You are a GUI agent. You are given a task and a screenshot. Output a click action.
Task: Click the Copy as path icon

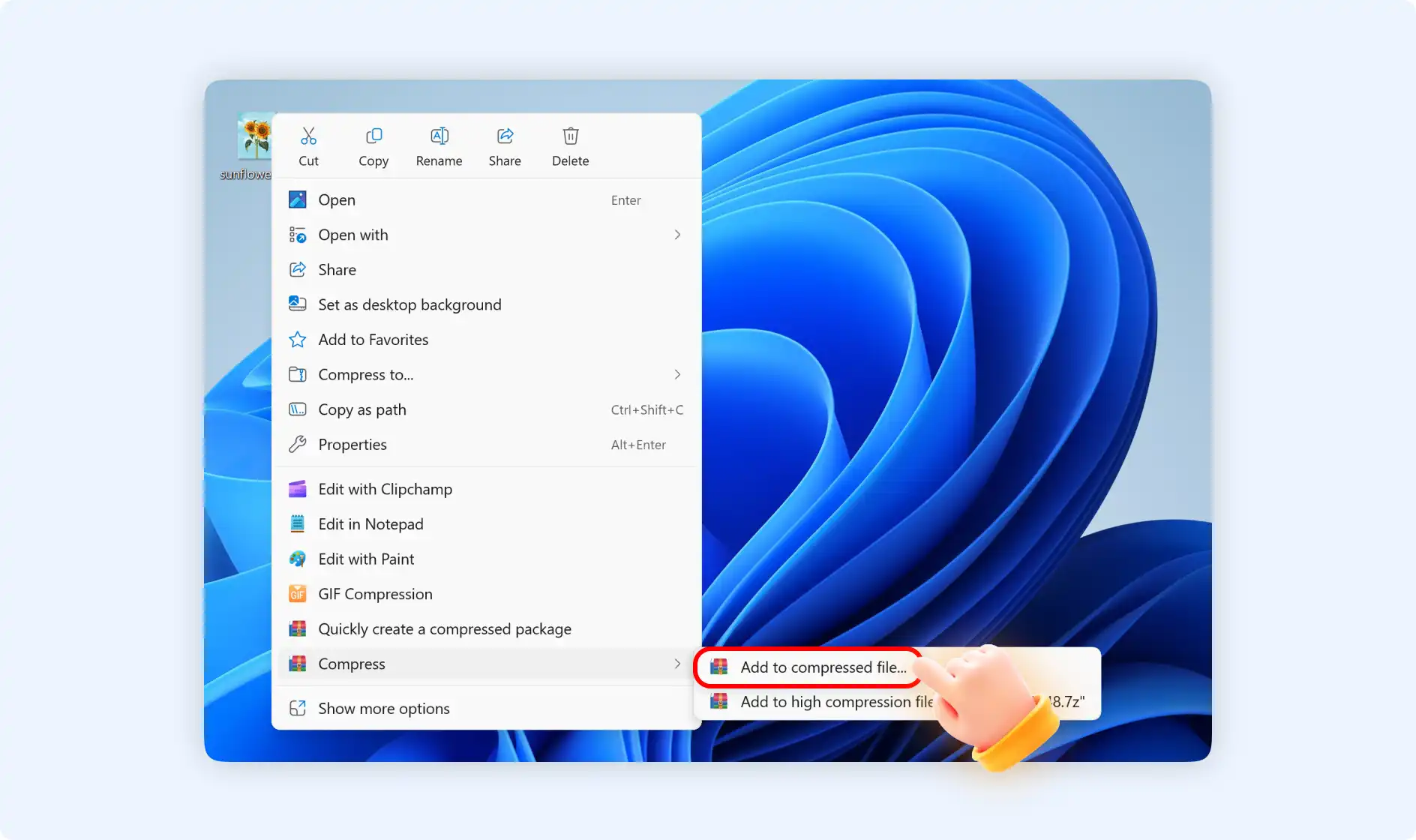298,409
